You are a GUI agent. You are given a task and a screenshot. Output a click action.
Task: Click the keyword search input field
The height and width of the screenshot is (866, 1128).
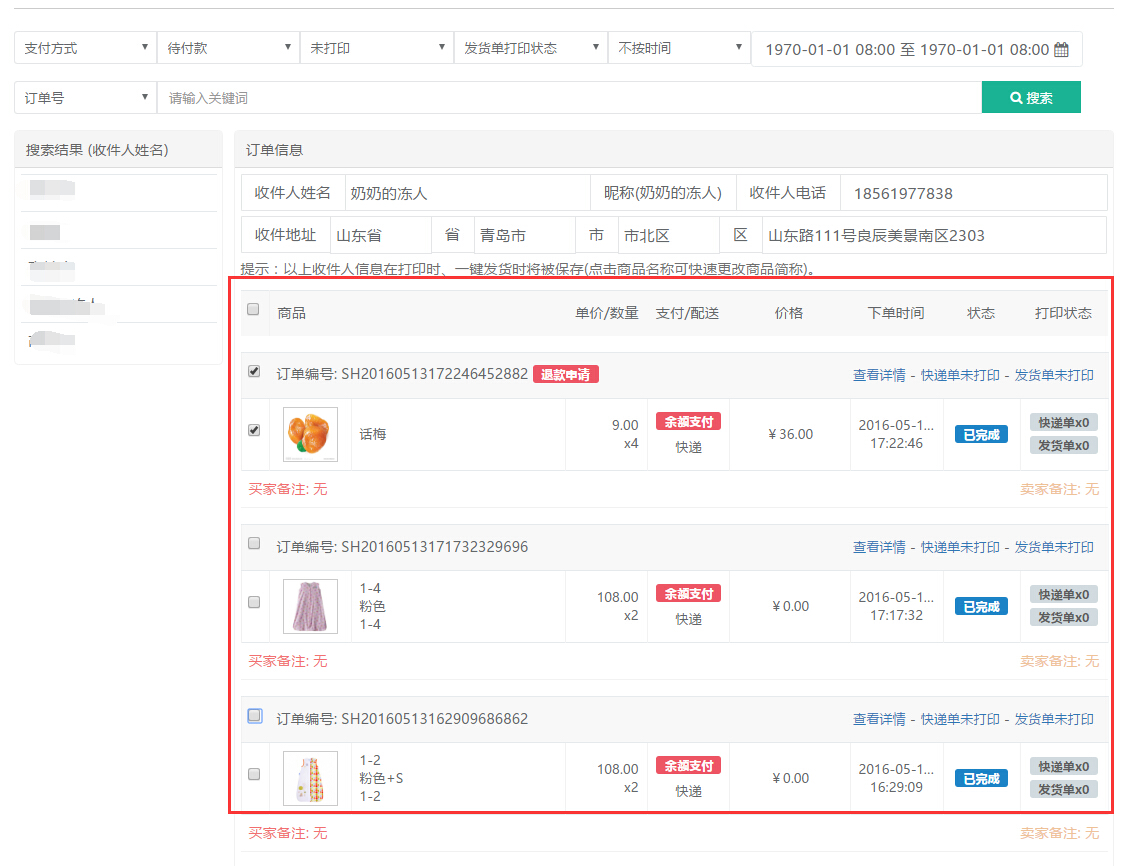(x=570, y=98)
